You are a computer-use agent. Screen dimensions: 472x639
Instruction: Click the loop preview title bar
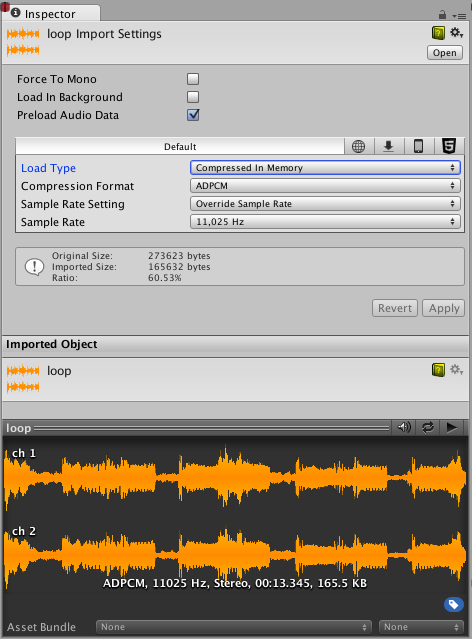(196, 428)
